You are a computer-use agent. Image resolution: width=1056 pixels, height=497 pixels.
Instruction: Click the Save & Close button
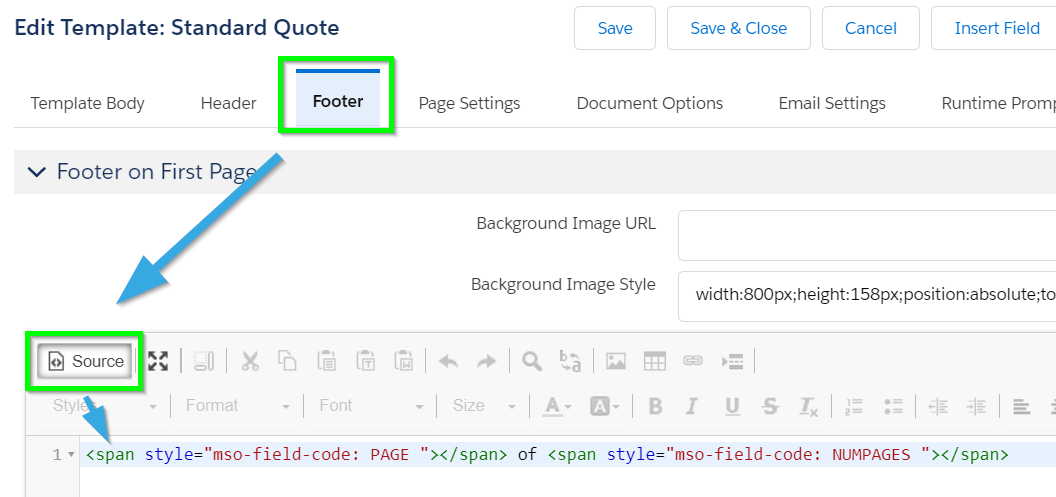click(739, 28)
